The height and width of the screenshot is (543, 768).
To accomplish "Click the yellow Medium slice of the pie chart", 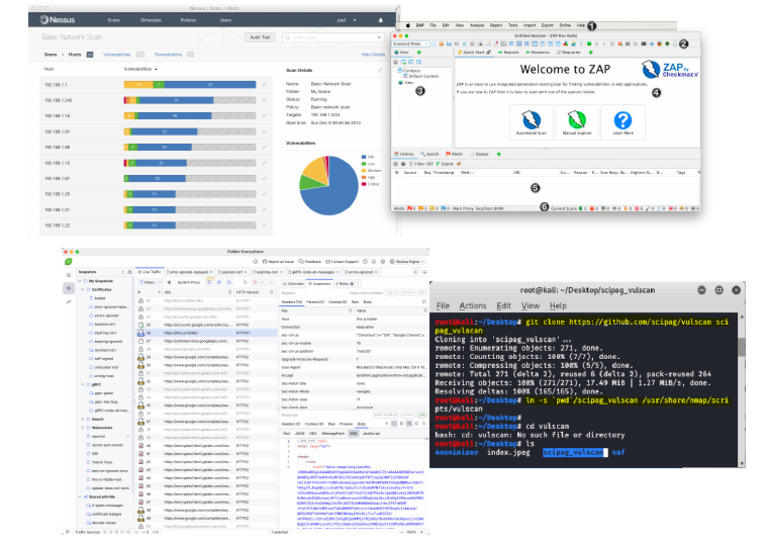I will 314,171.
